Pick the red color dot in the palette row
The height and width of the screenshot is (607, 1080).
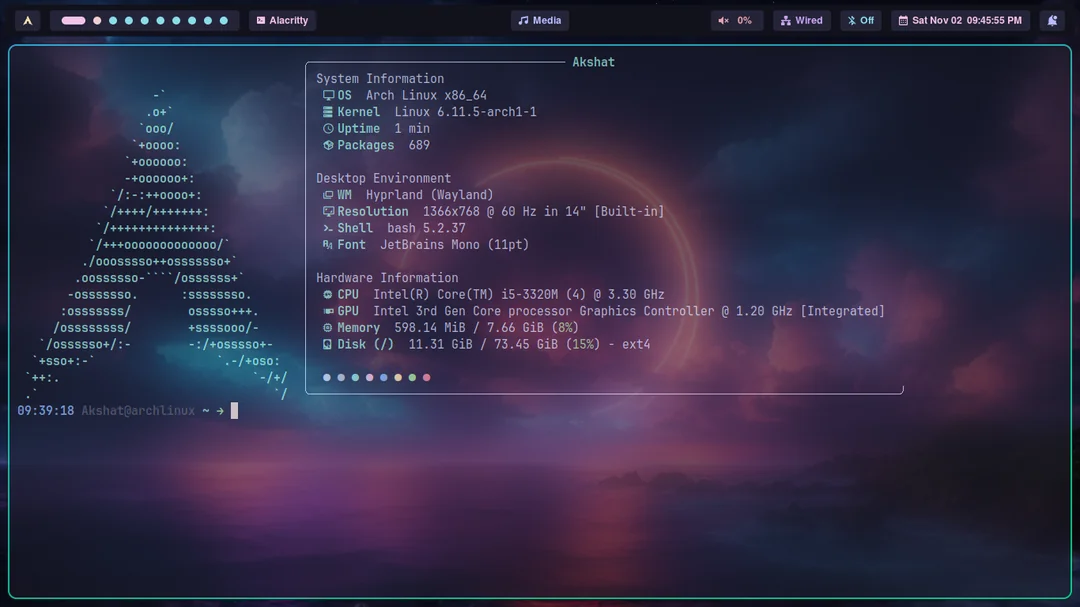[426, 378]
